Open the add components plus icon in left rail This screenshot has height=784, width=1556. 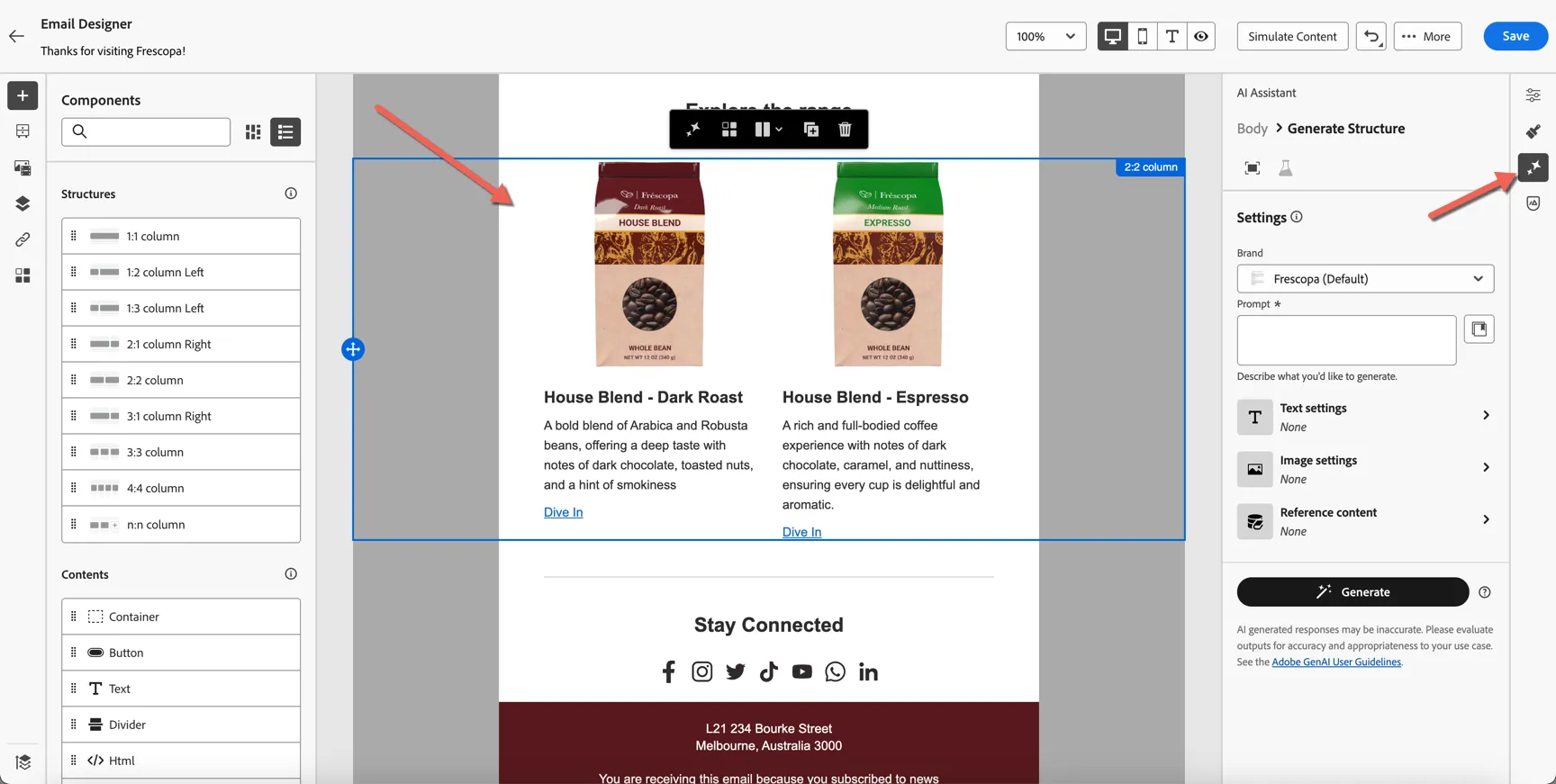pos(23,95)
